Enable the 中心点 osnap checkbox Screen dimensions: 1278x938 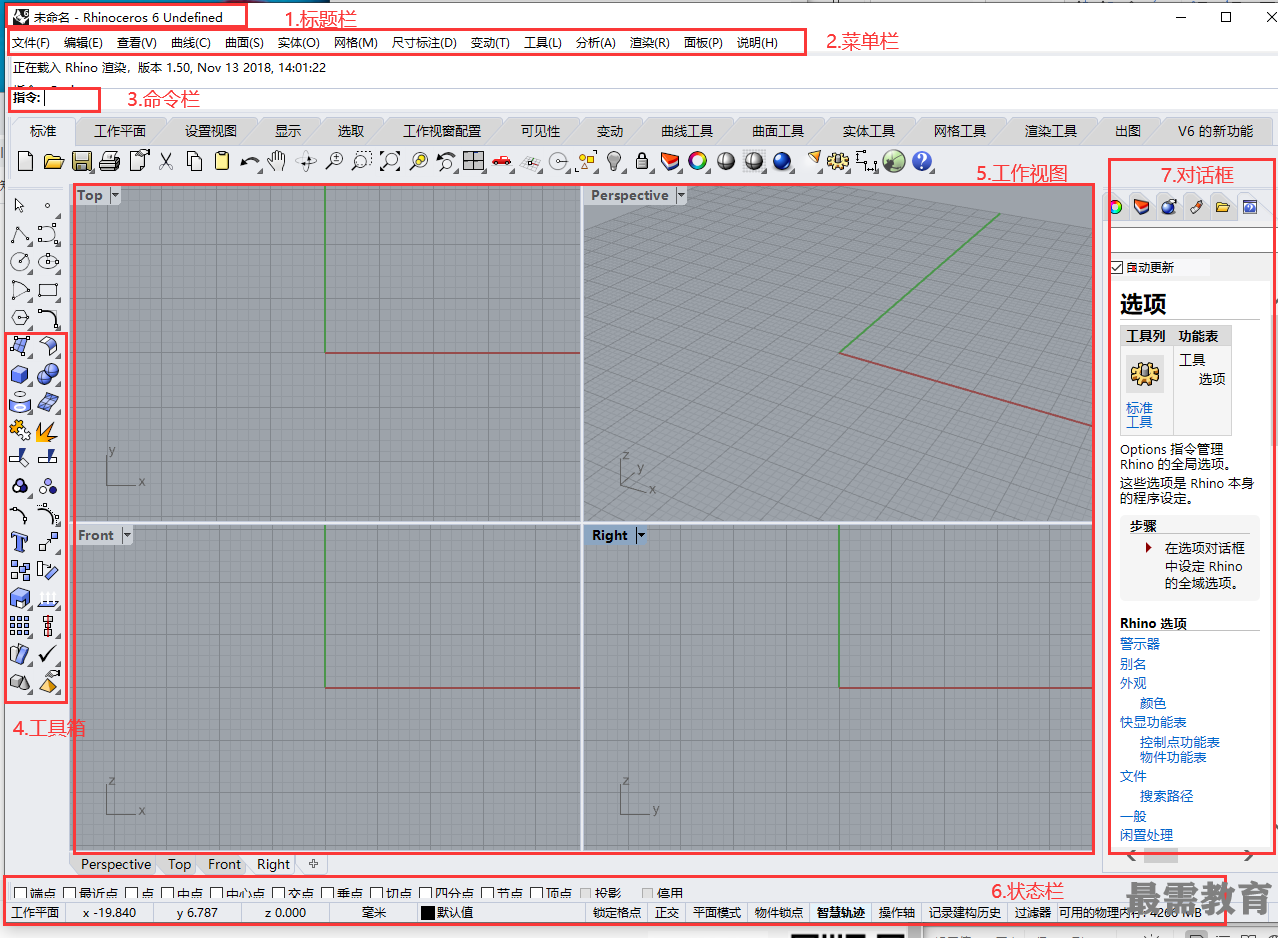click(x=216, y=893)
